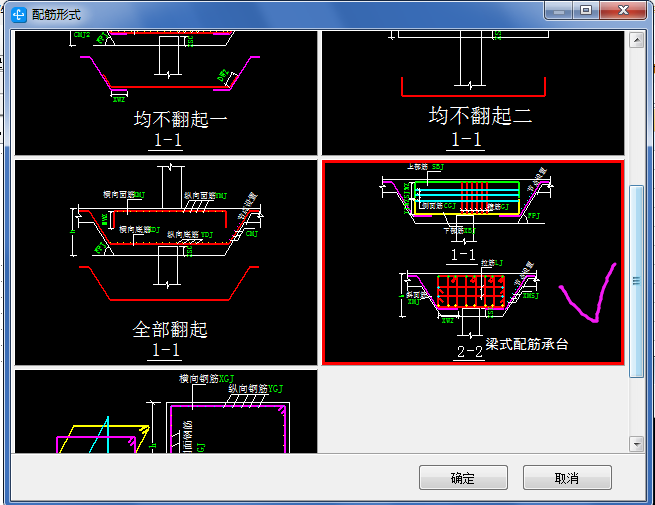Viewport: 655px width, 505px height.
Task: Select the 全部翻起 reinforcement thumbnail
Action: click(x=166, y=262)
